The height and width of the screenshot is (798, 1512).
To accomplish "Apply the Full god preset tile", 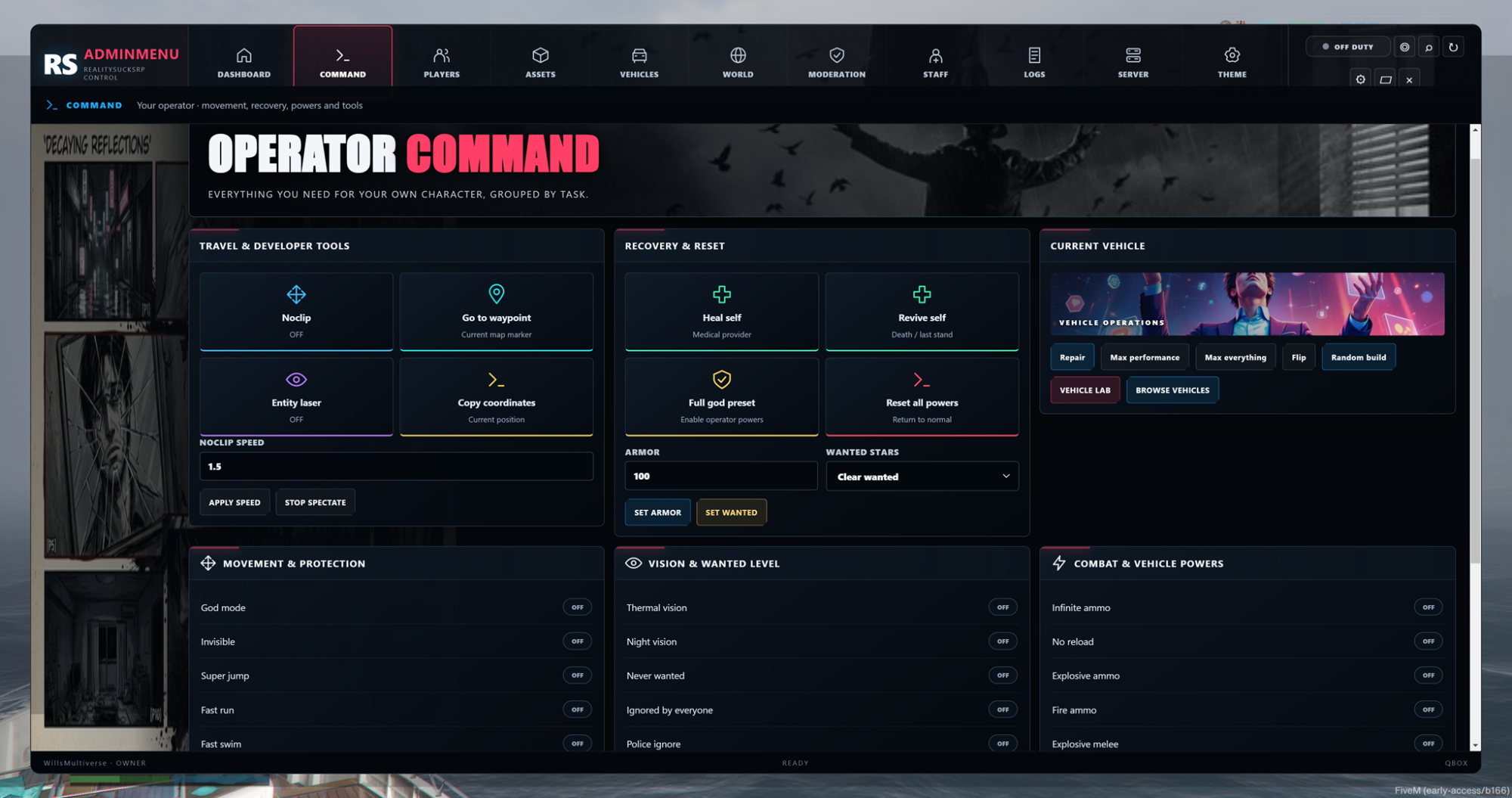I will click(x=722, y=396).
